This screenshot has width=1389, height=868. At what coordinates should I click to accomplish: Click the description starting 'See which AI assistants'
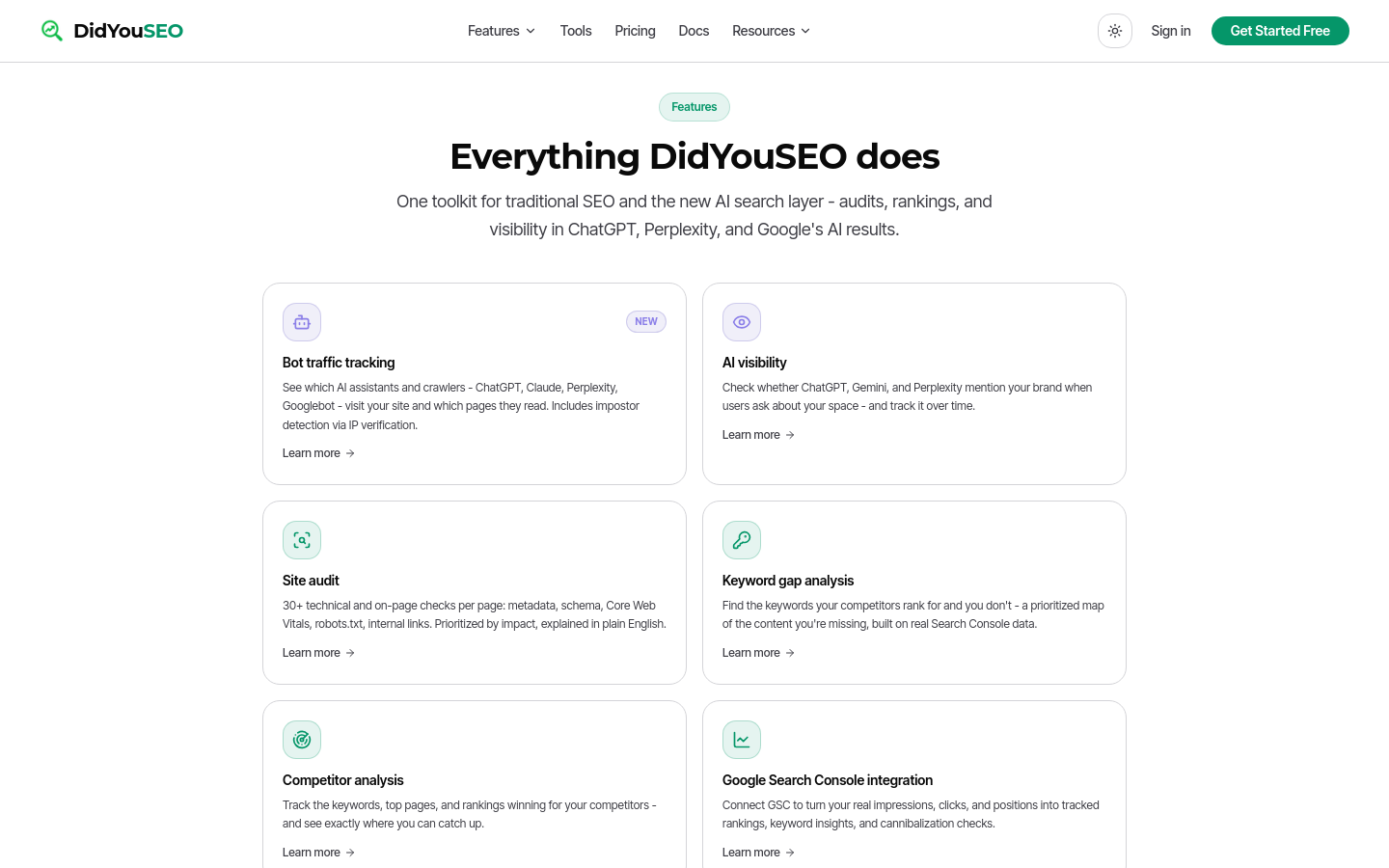point(461,406)
